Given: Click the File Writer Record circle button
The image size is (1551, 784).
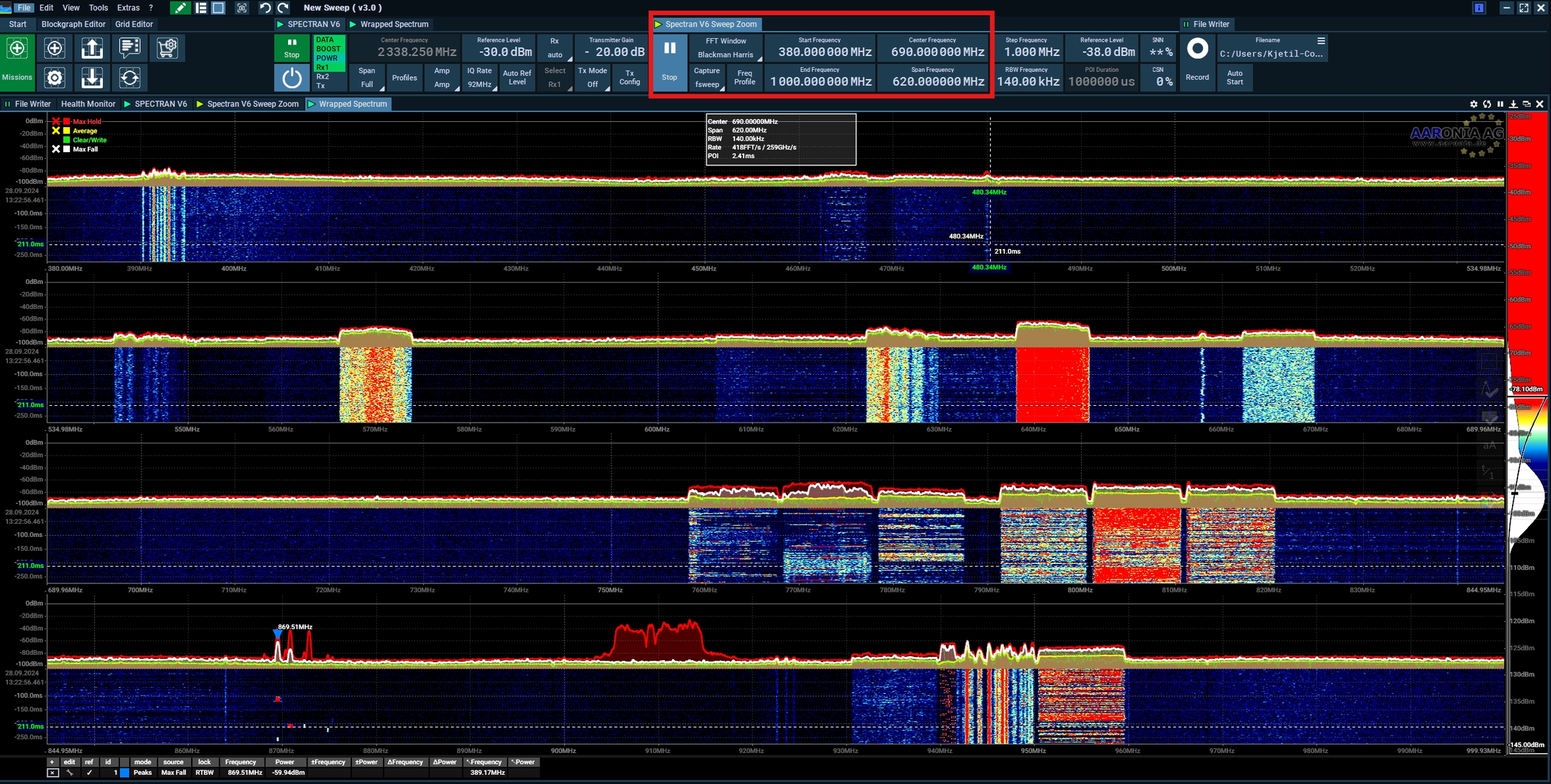Looking at the screenshot, I should (1196, 49).
